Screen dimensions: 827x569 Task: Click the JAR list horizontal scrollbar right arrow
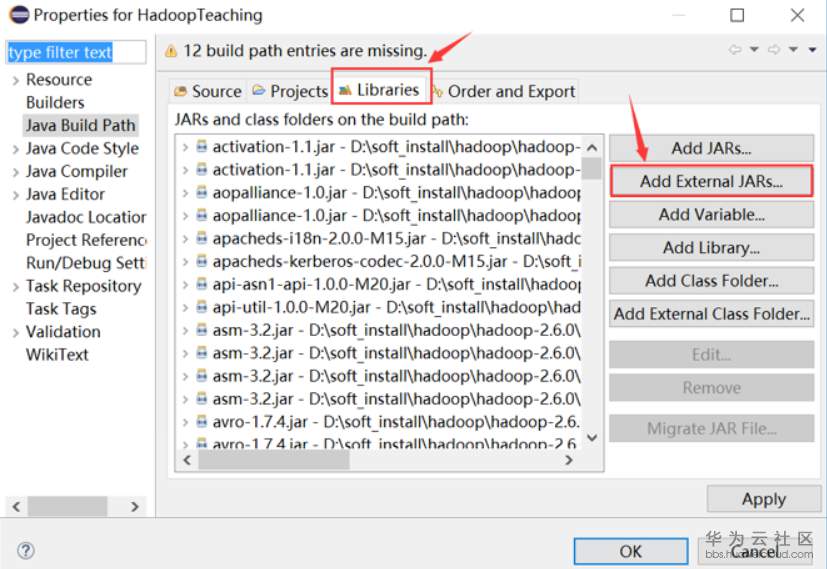[x=569, y=461]
